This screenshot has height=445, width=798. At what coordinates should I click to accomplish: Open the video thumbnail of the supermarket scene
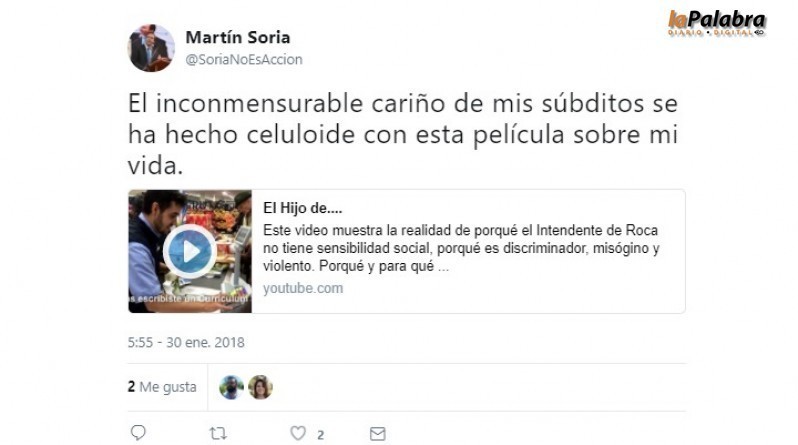coord(190,251)
